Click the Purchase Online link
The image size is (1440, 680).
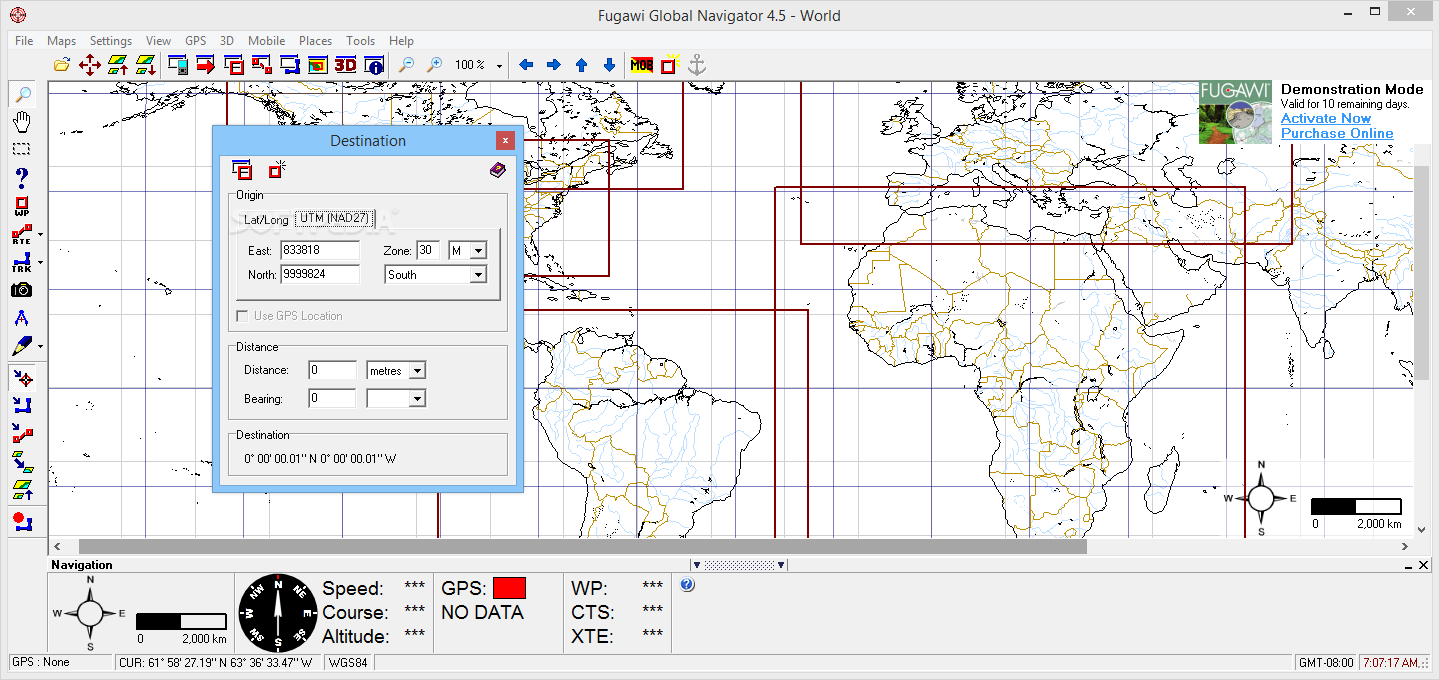1337,133
